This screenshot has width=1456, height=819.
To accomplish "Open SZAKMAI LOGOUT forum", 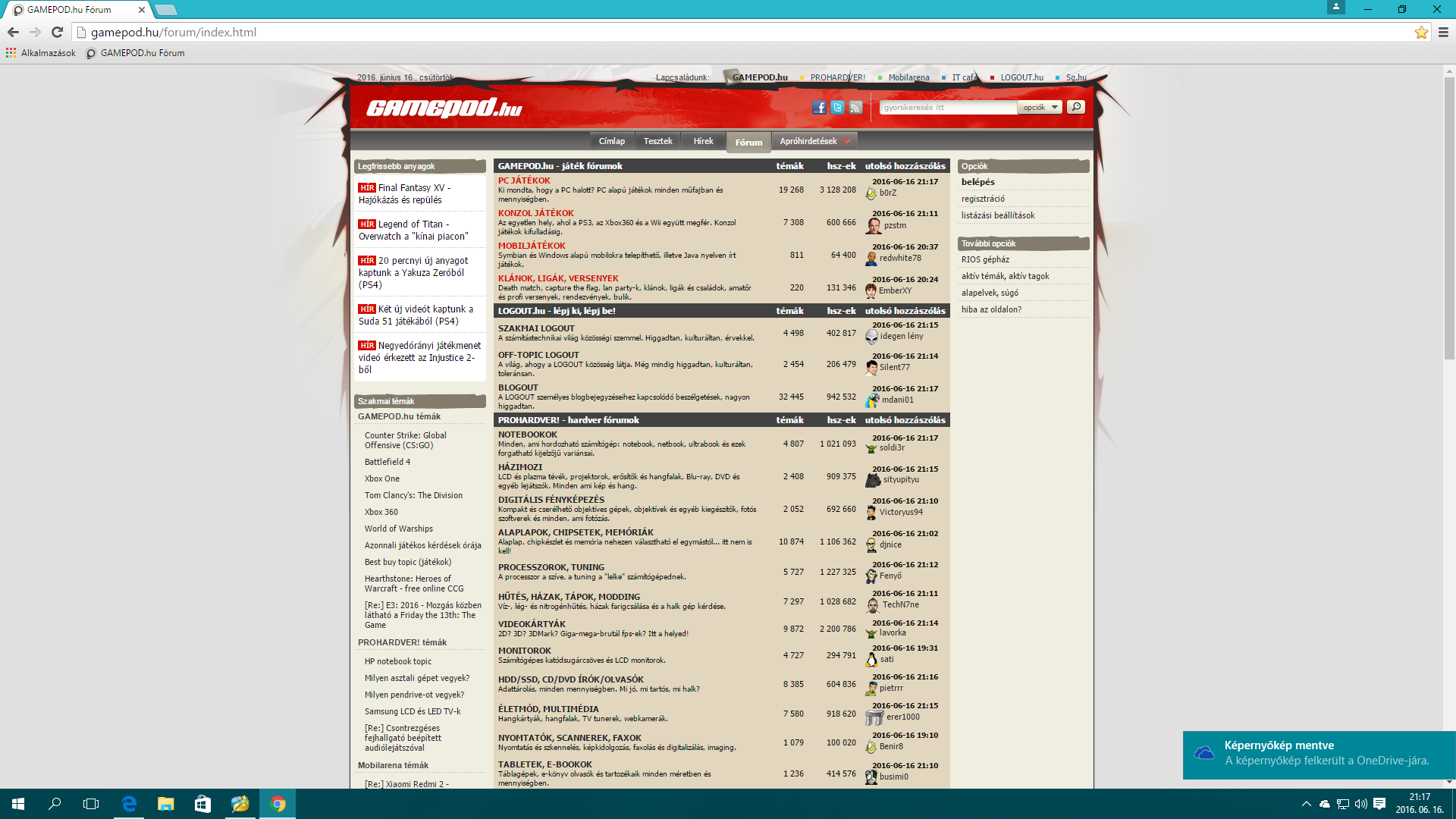I will pyautogui.click(x=536, y=328).
